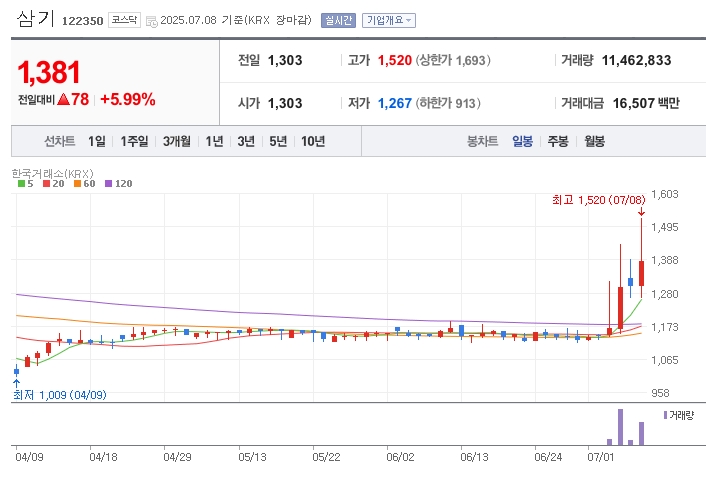Click the 05/13 date axis label
Image resolution: width=706 pixels, height=498 pixels.
pos(252,457)
